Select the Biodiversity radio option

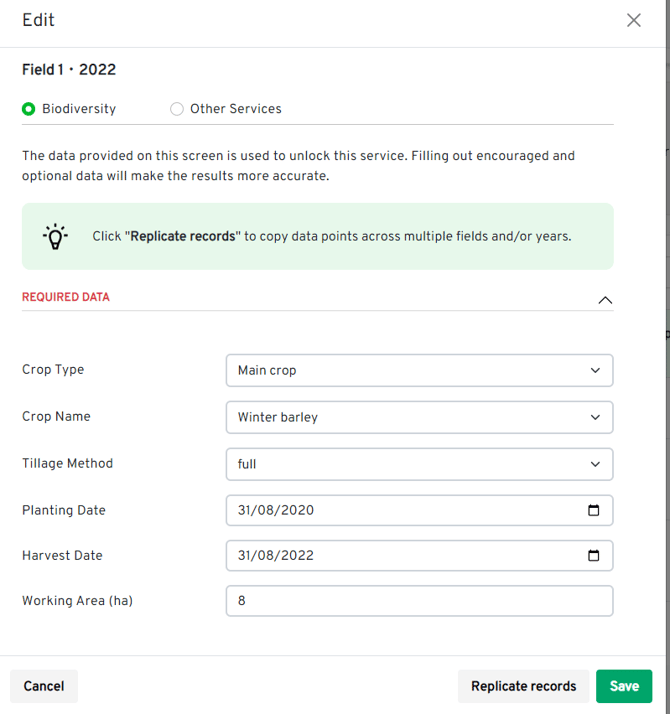click(x=29, y=109)
